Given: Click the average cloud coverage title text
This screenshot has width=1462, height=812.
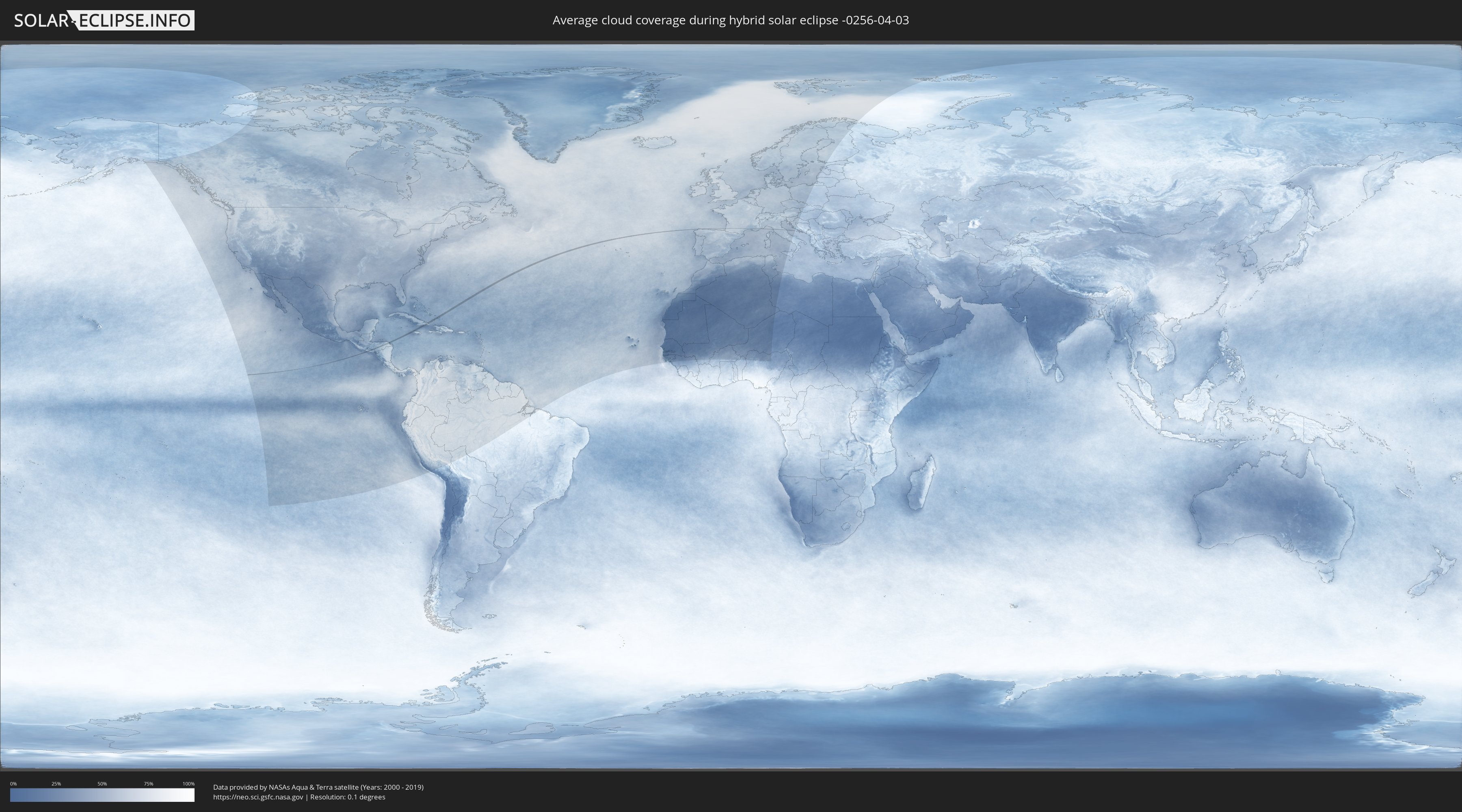Looking at the screenshot, I should pos(731,20).
